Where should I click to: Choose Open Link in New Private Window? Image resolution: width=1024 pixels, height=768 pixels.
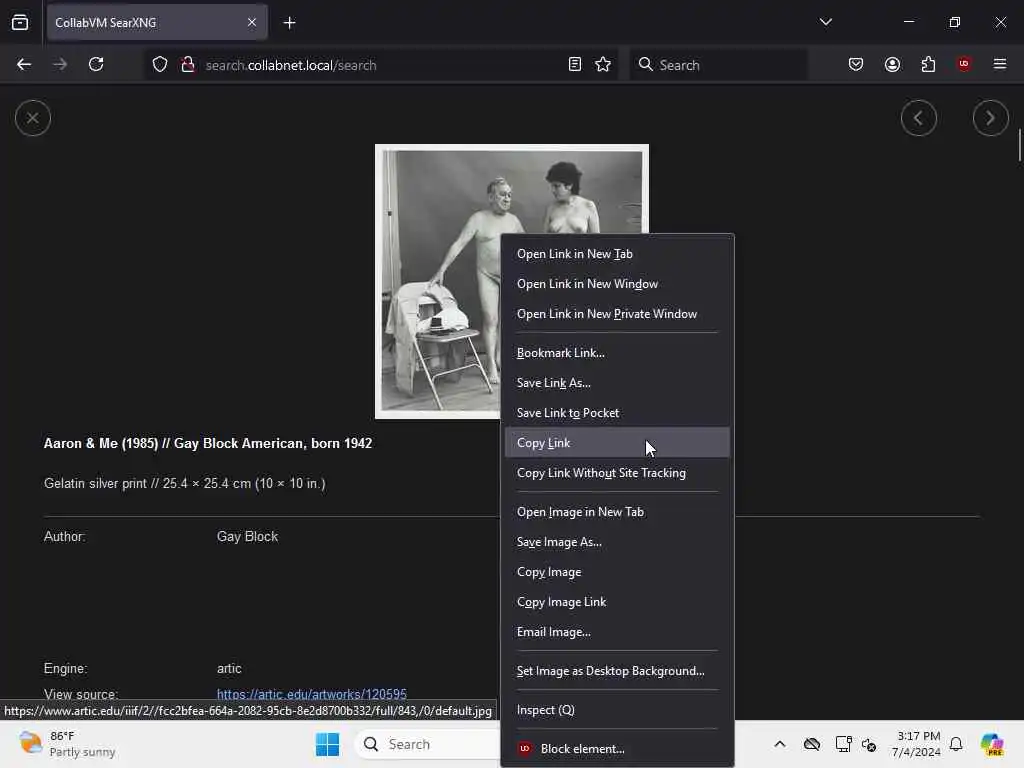(x=617, y=314)
